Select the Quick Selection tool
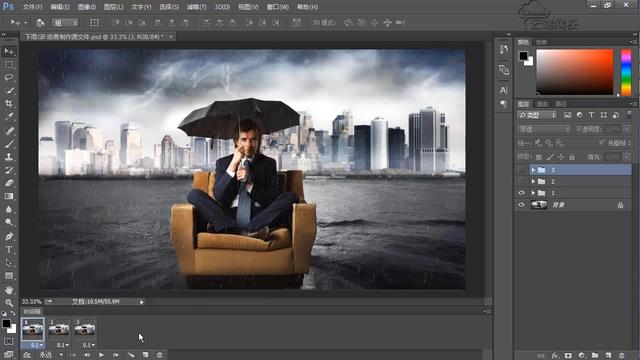The image size is (640, 360). pyautogui.click(x=9, y=91)
